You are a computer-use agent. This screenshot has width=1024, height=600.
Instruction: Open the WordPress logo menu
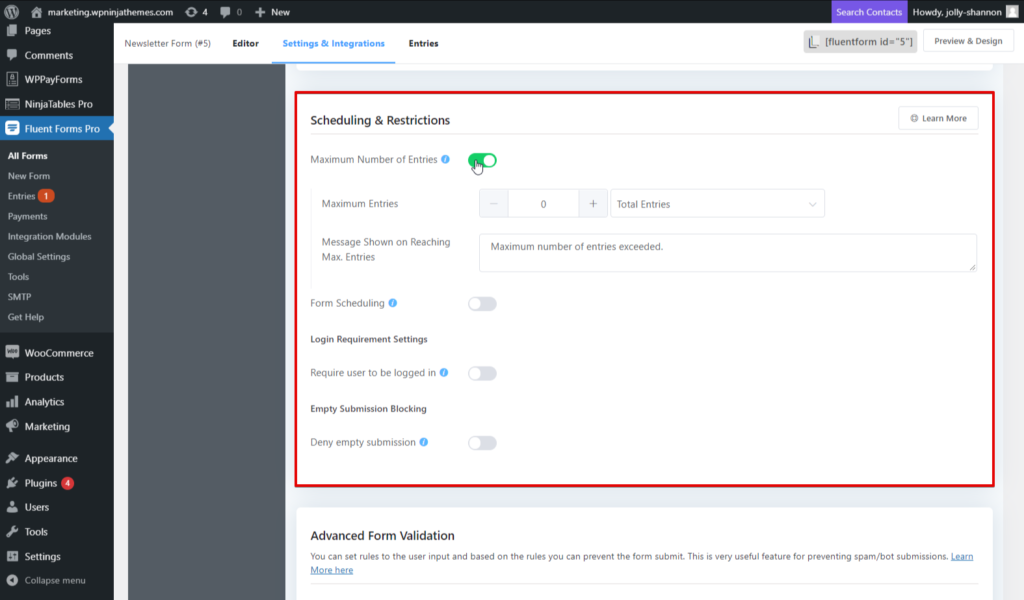[12, 12]
